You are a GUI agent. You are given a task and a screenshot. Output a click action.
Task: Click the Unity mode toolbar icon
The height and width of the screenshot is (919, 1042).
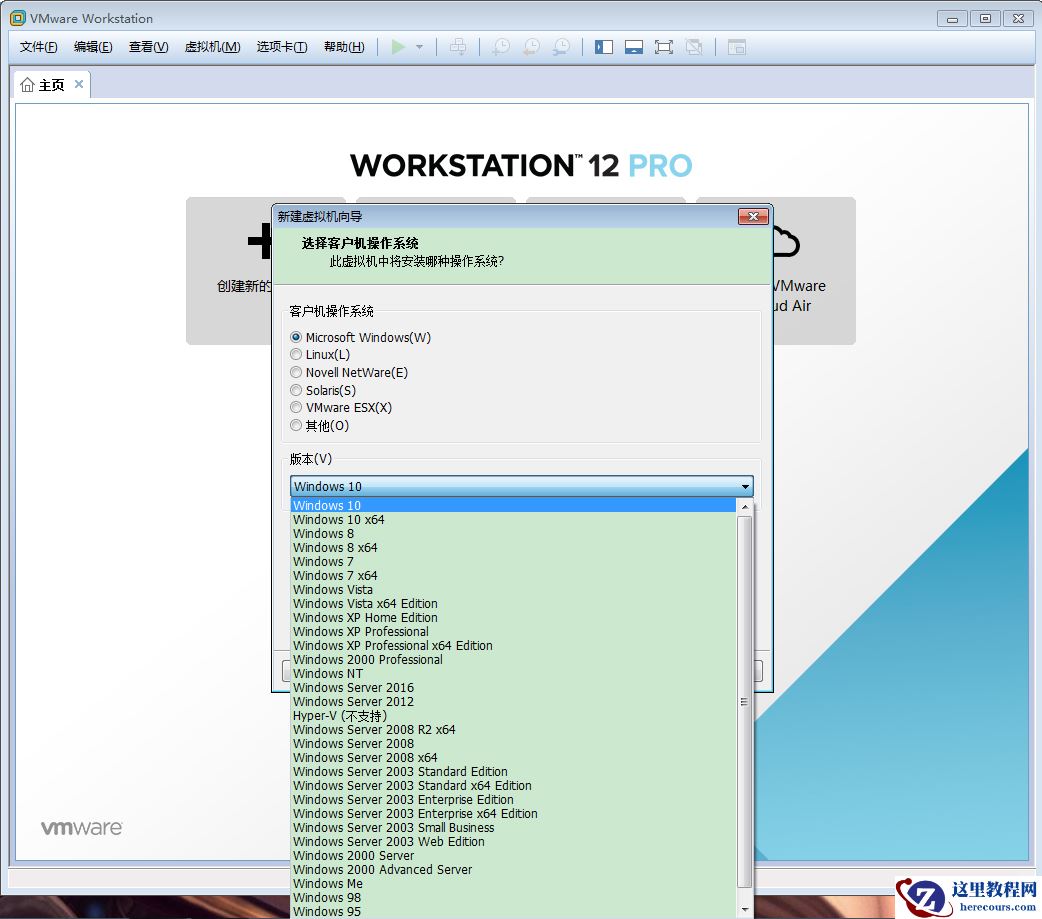click(x=694, y=46)
